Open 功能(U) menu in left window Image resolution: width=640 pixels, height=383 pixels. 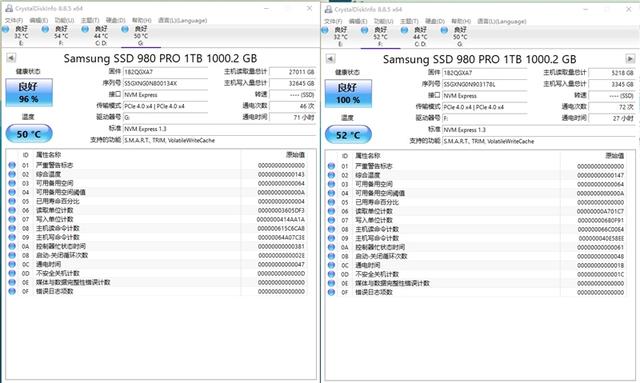pos(64,20)
